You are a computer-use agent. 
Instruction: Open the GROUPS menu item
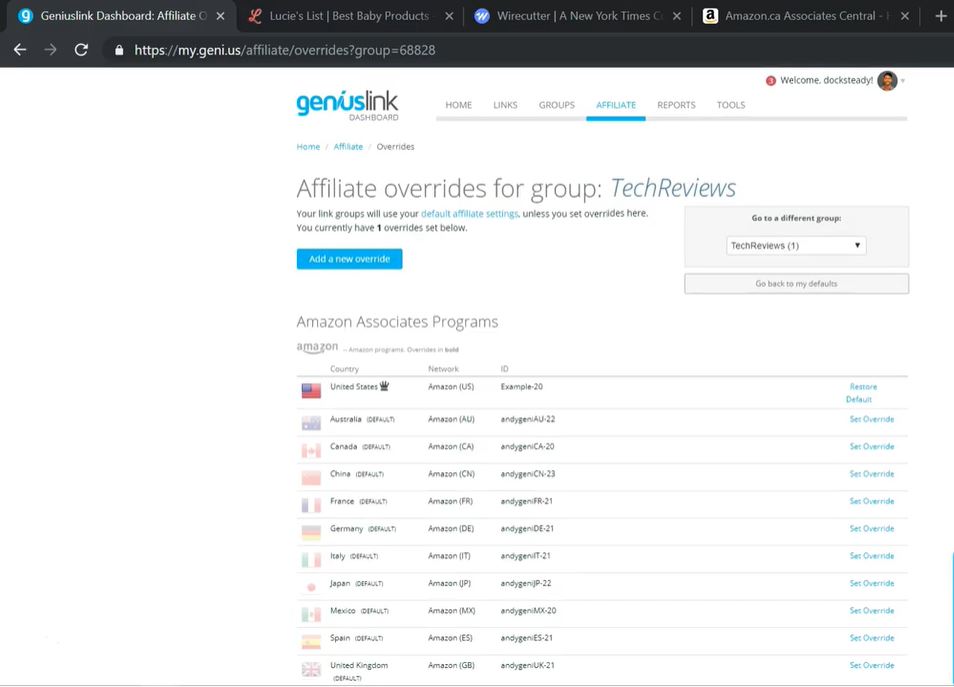click(x=557, y=105)
